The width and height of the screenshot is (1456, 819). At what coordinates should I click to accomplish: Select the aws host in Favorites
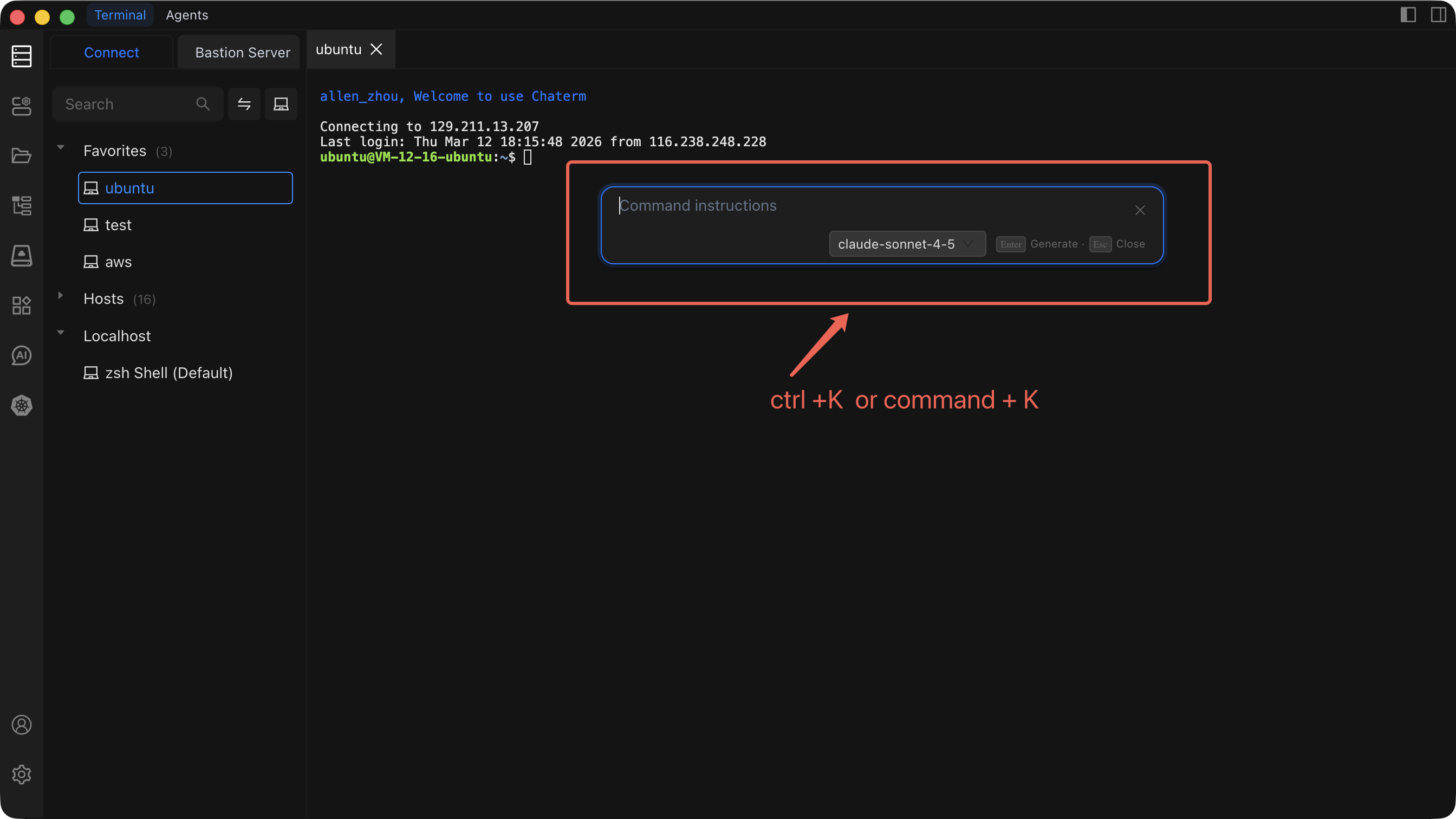click(118, 262)
